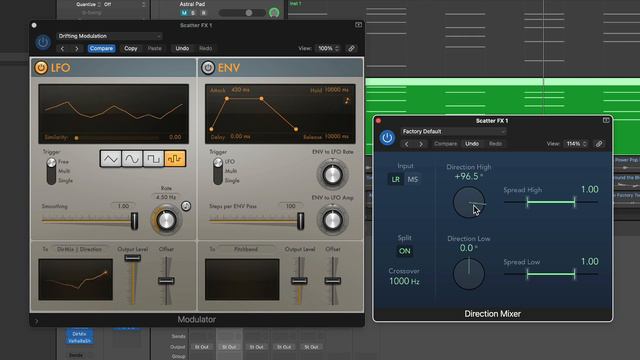Image resolution: width=640 pixels, height=360 pixels.
Task: Click the Direction High knob
Action: click(x=469, y=202)
